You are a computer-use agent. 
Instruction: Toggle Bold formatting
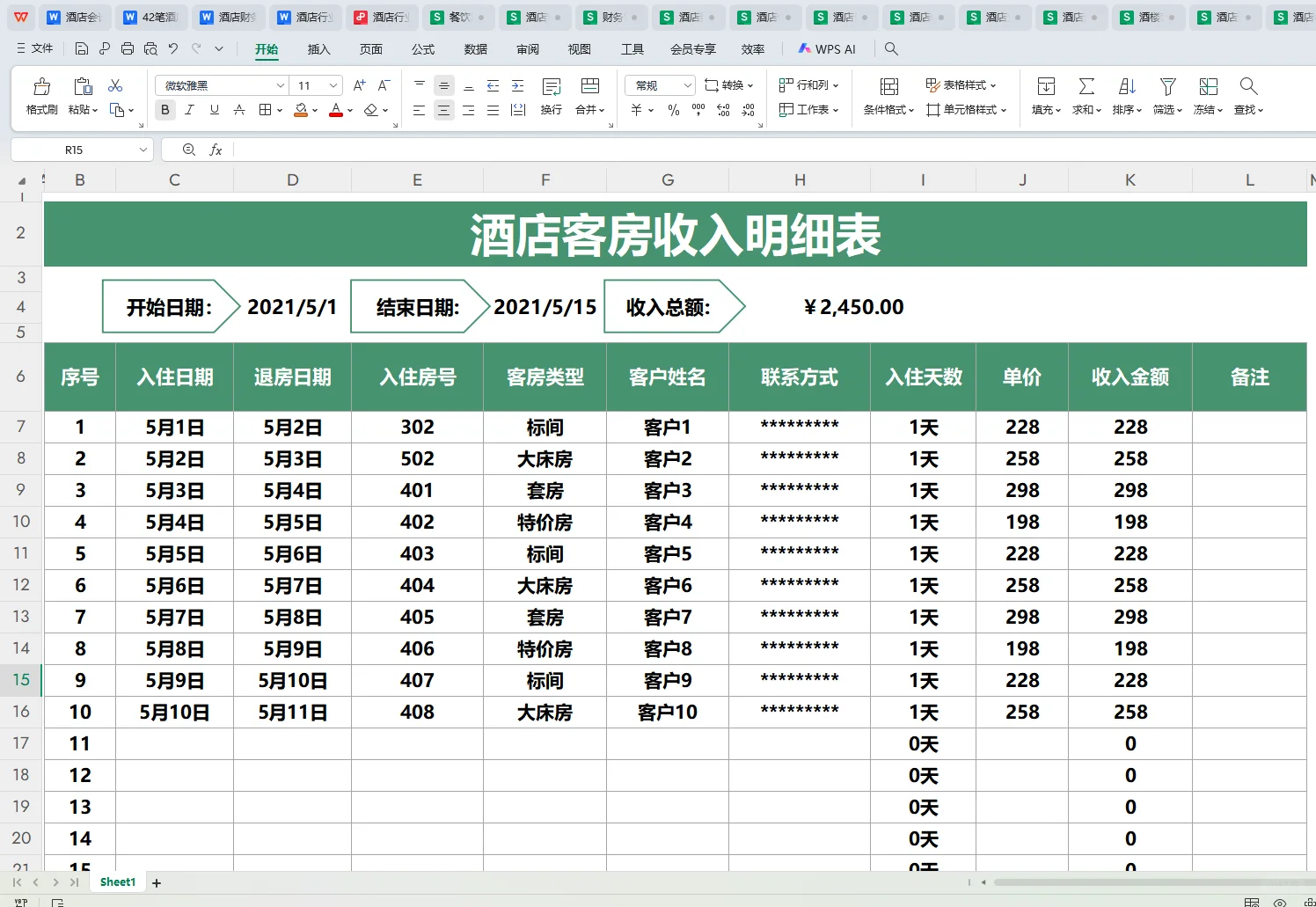coord(165,110)
